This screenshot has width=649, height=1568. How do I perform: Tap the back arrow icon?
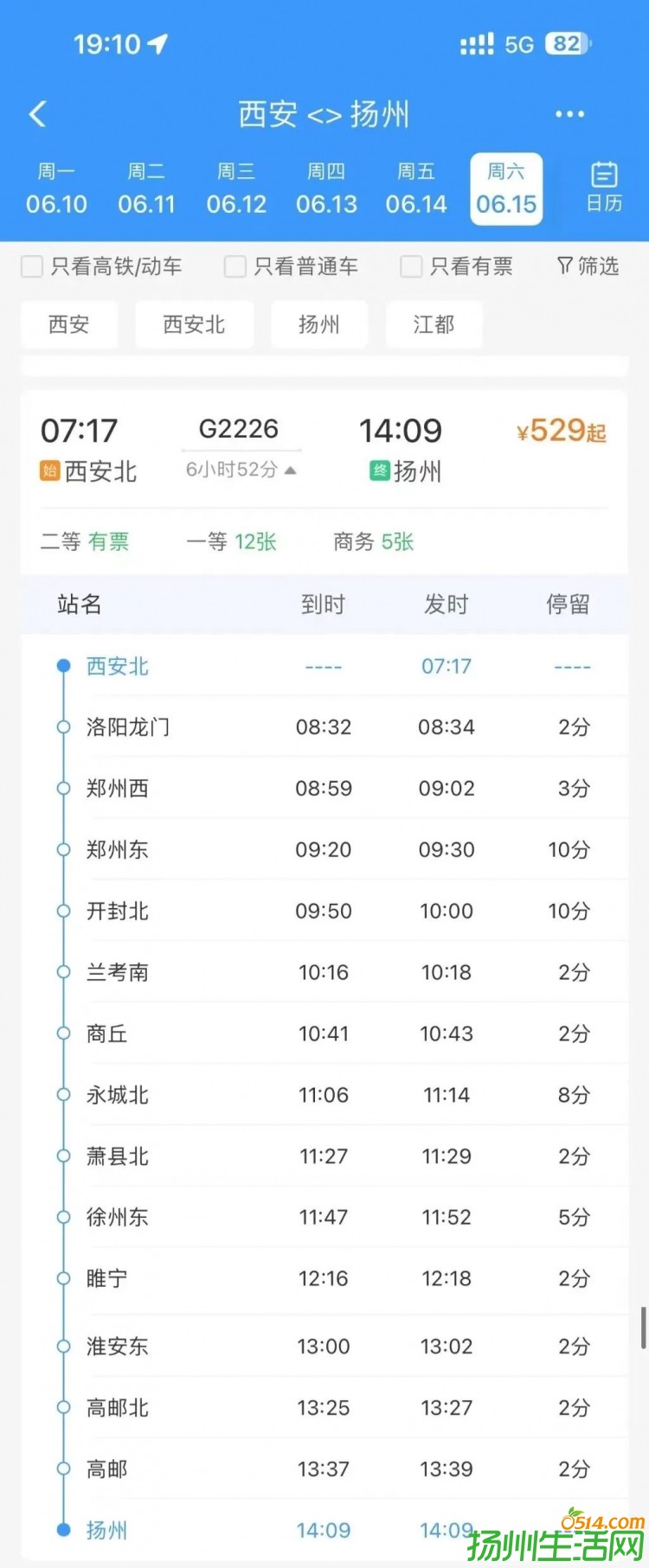coord(37,114)
